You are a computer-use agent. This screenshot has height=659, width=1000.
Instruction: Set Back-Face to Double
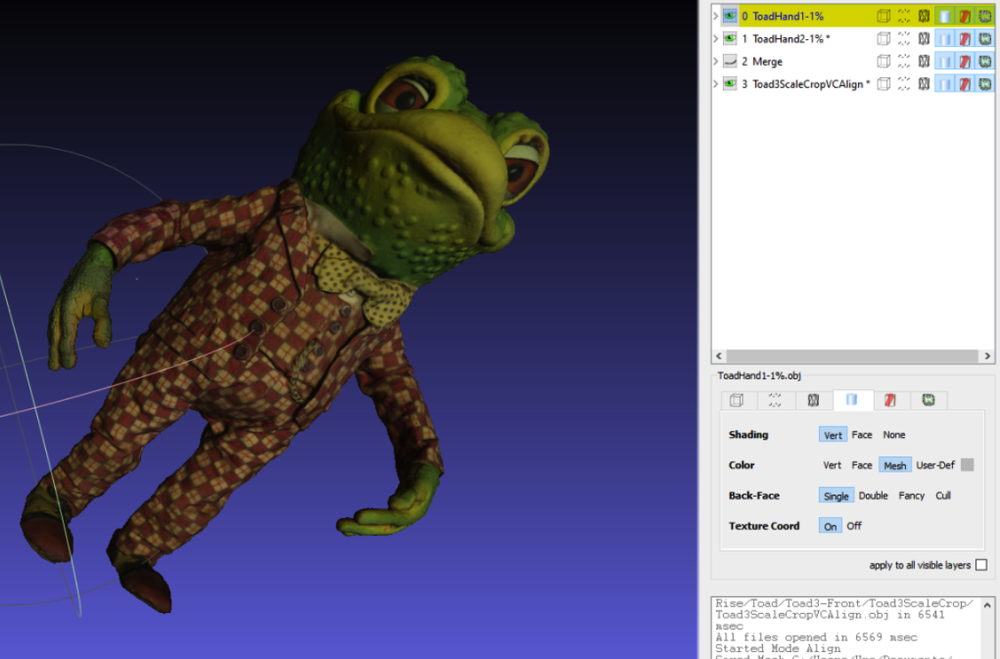pyautogui.click(x=873, y=496)
